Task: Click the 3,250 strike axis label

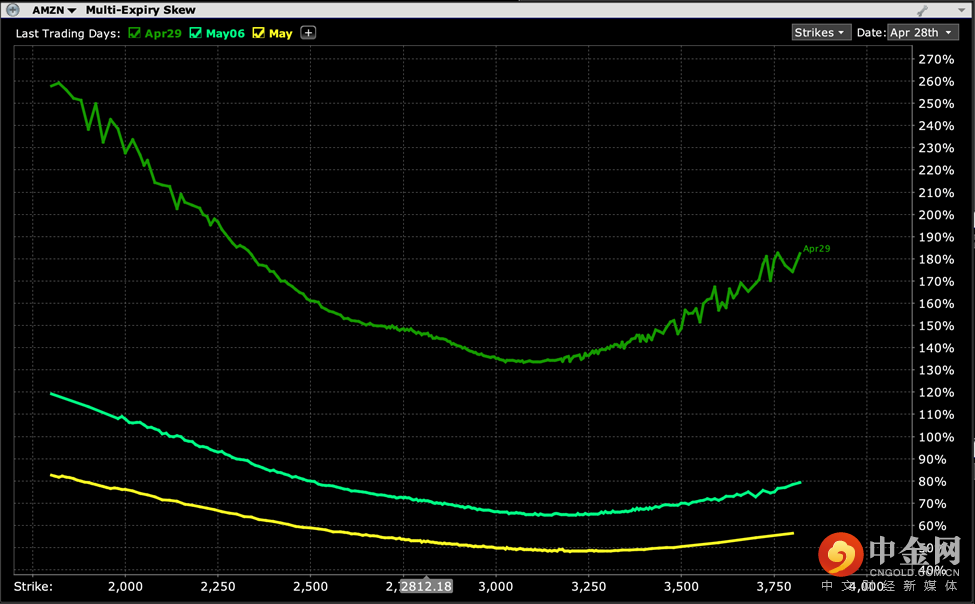Action: (x=588, y=587)
